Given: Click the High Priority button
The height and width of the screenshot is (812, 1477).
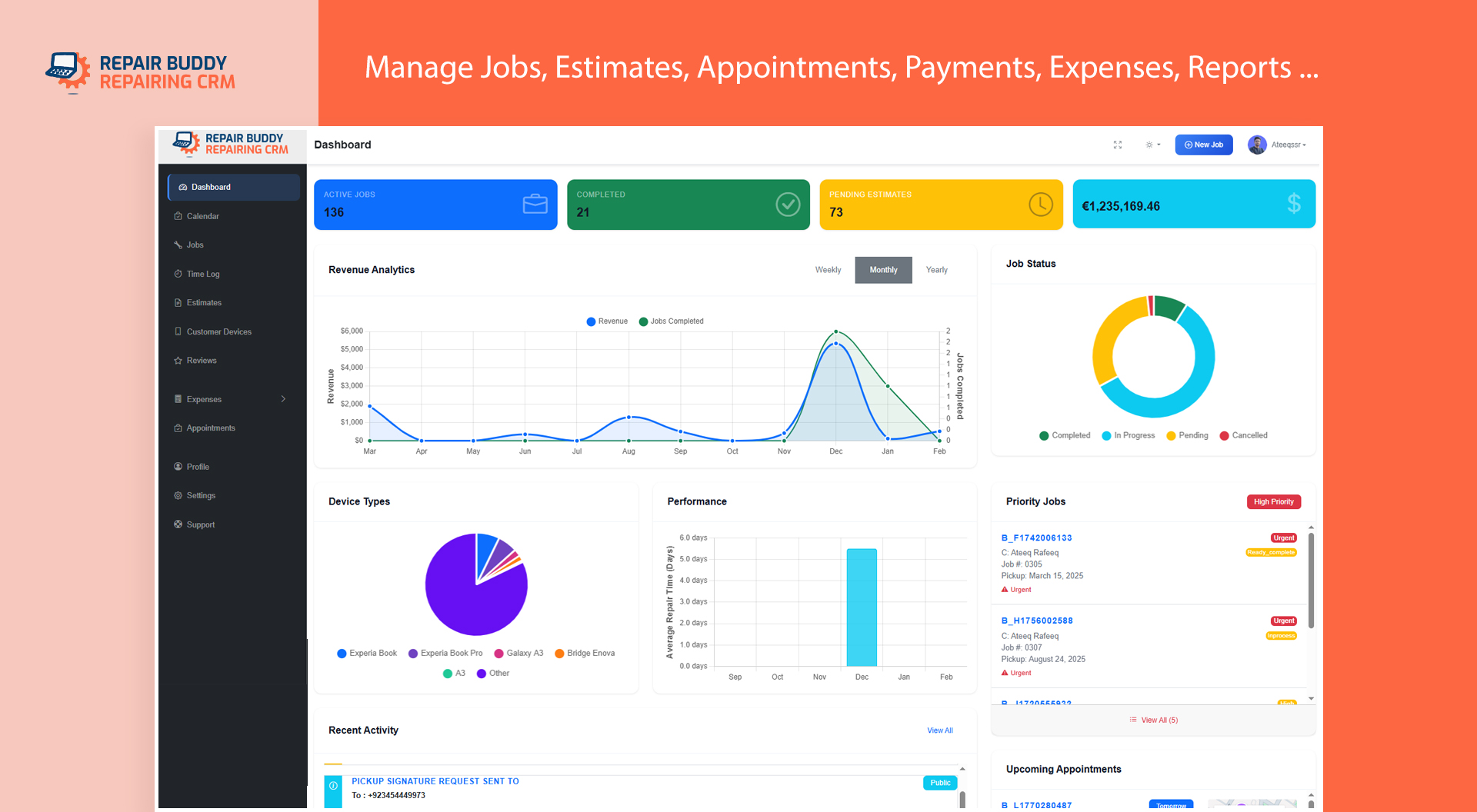Looking at the screenshot, I should 1274,502.
